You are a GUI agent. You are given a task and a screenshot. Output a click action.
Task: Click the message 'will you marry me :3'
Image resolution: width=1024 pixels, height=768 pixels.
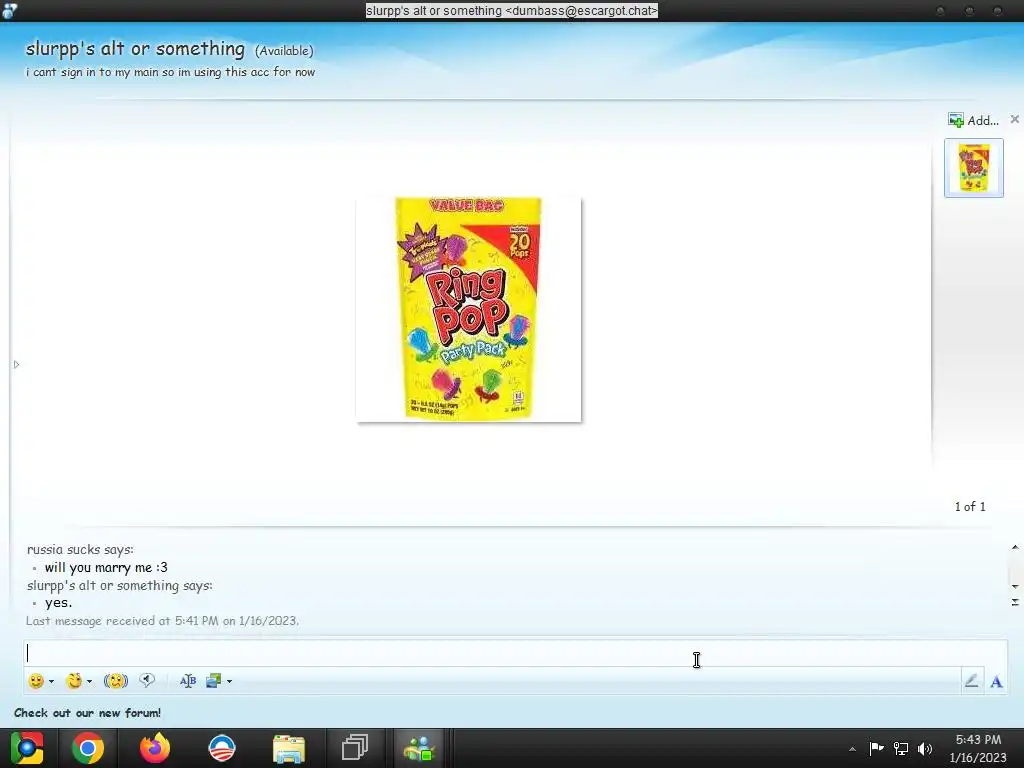click(x=106, y=568)
